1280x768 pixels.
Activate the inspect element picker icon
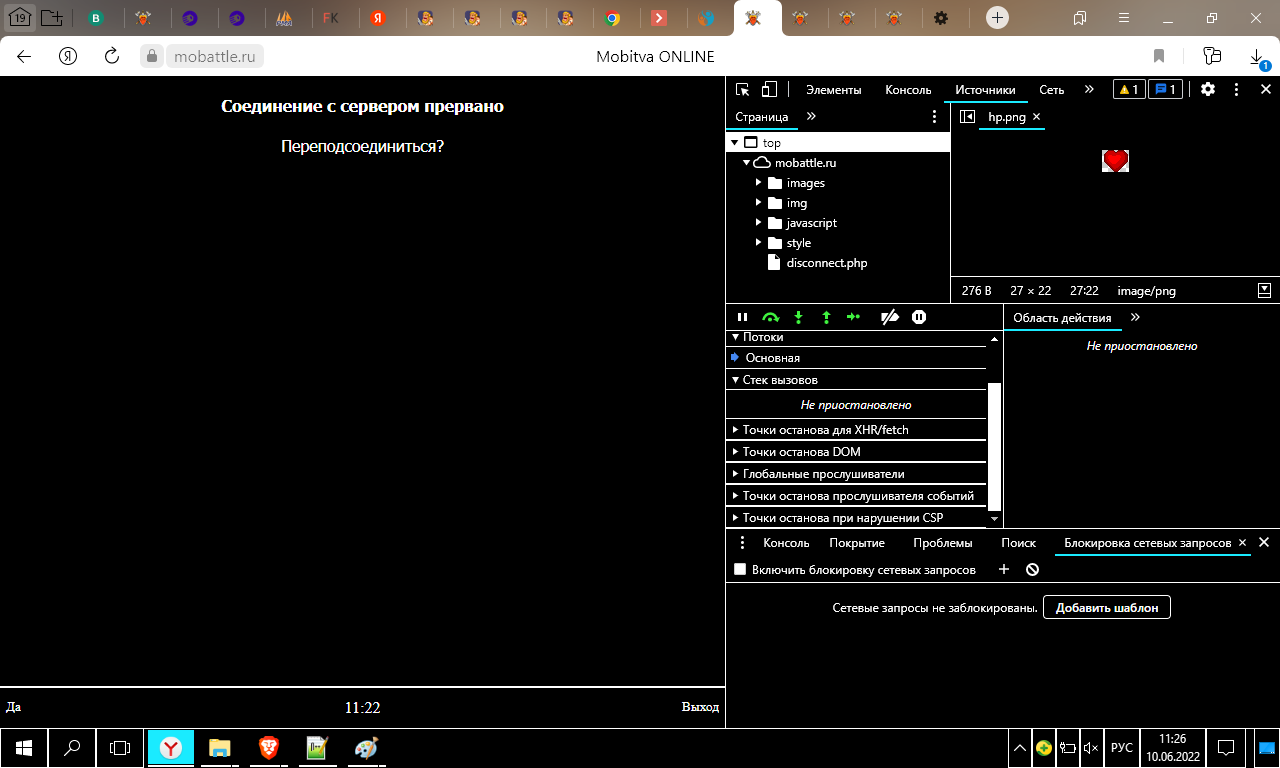click(743, 89)
